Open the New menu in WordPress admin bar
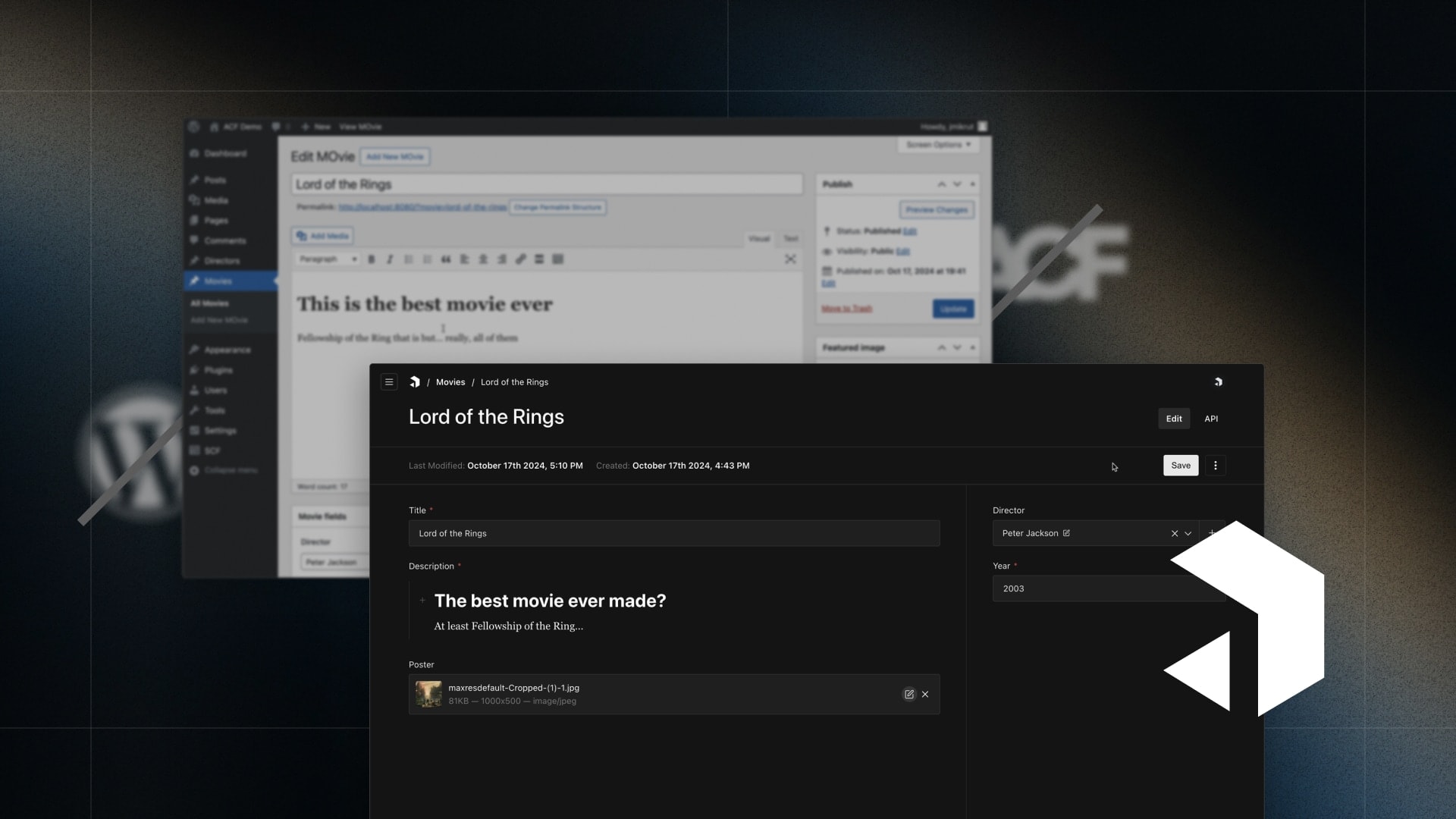 tap(317, 127)
